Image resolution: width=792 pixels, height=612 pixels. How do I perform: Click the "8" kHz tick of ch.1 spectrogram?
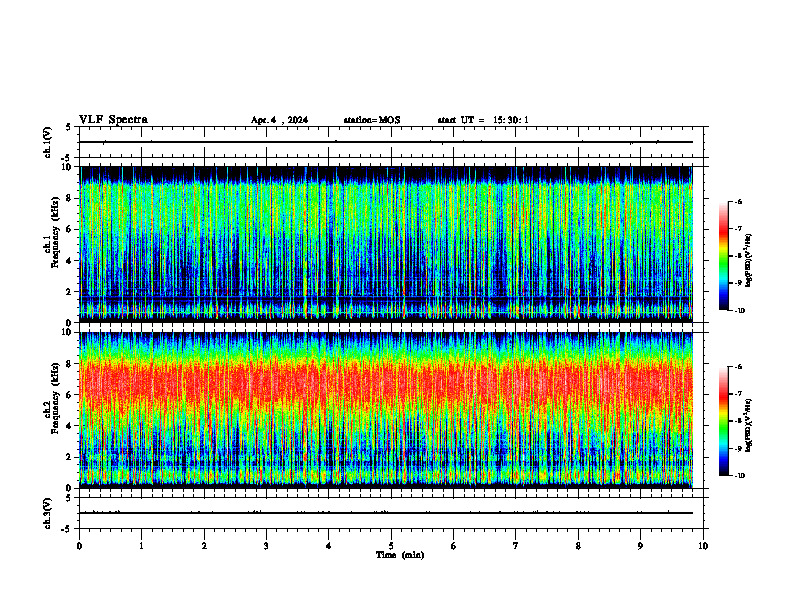point(70,198)
